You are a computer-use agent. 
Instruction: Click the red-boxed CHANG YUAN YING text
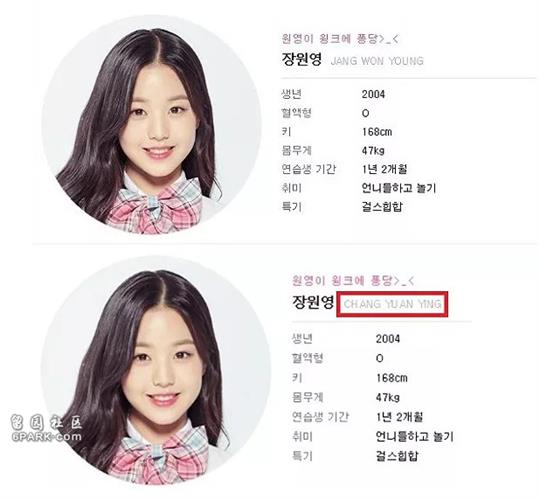(x=392, y=304)
